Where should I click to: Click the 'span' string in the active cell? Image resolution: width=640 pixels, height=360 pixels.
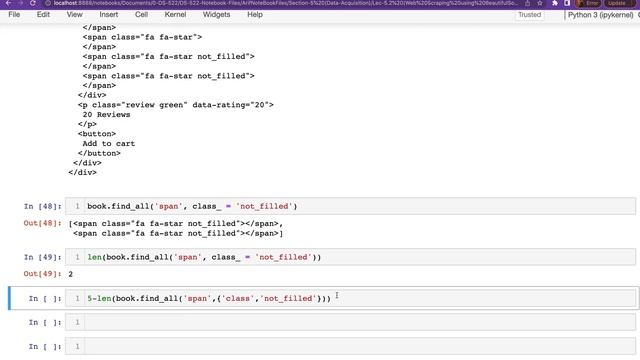coord(197,298)
